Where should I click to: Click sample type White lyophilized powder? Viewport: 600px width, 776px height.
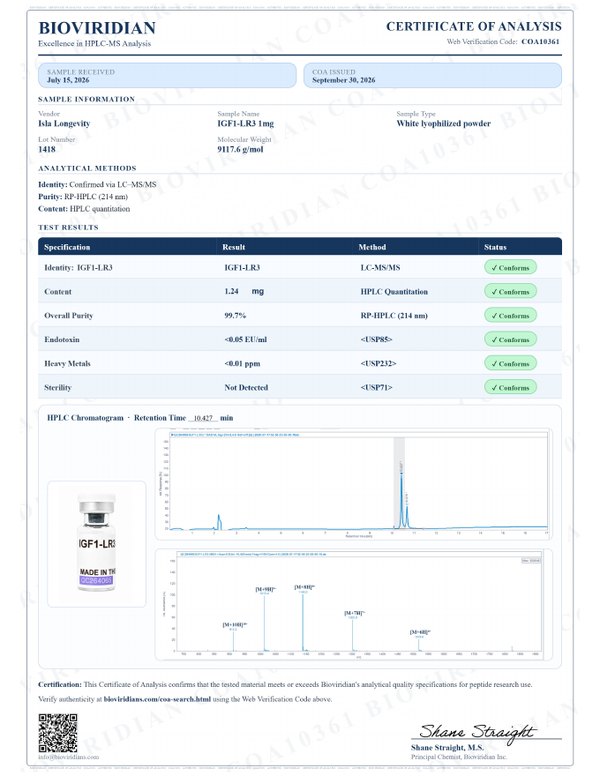pyautogui.click(x=444, y=124)
